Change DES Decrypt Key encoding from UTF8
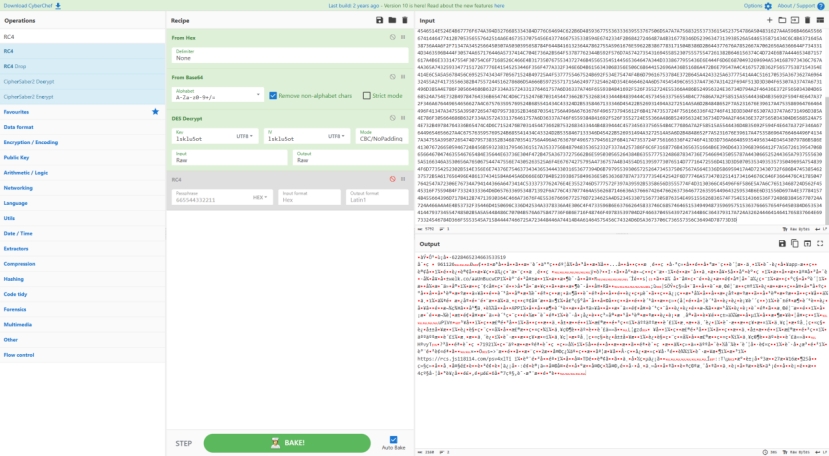The width and height of the screenshot is (829, 456). (245, 136)
